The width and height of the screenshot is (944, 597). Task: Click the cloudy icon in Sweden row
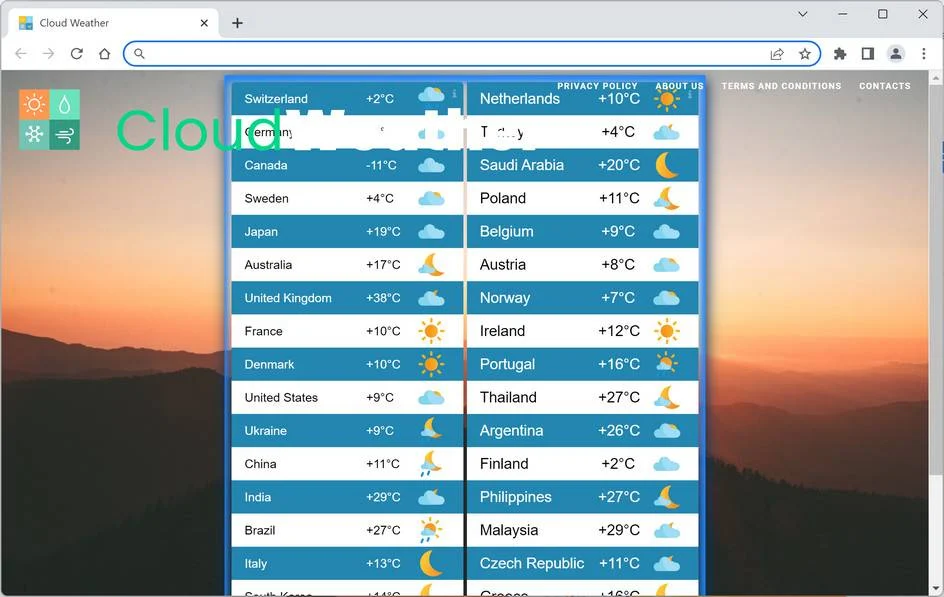431,199
